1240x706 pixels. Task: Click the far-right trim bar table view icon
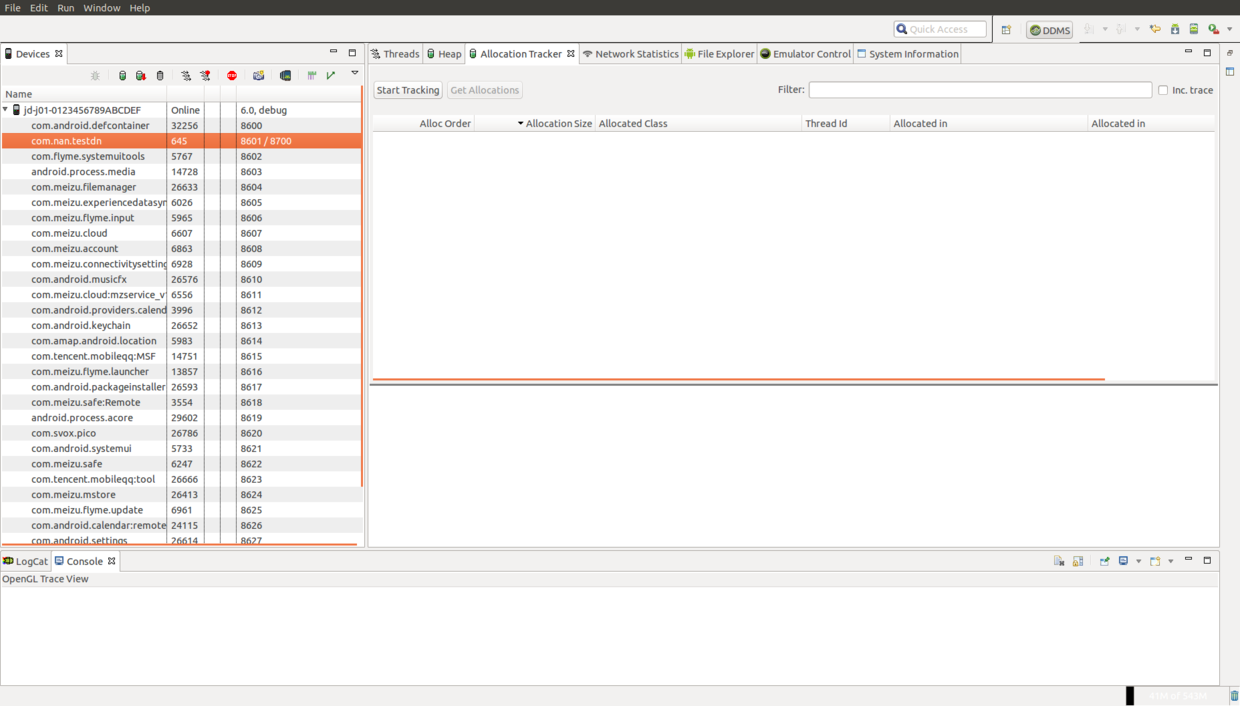tap(1230, 72)
